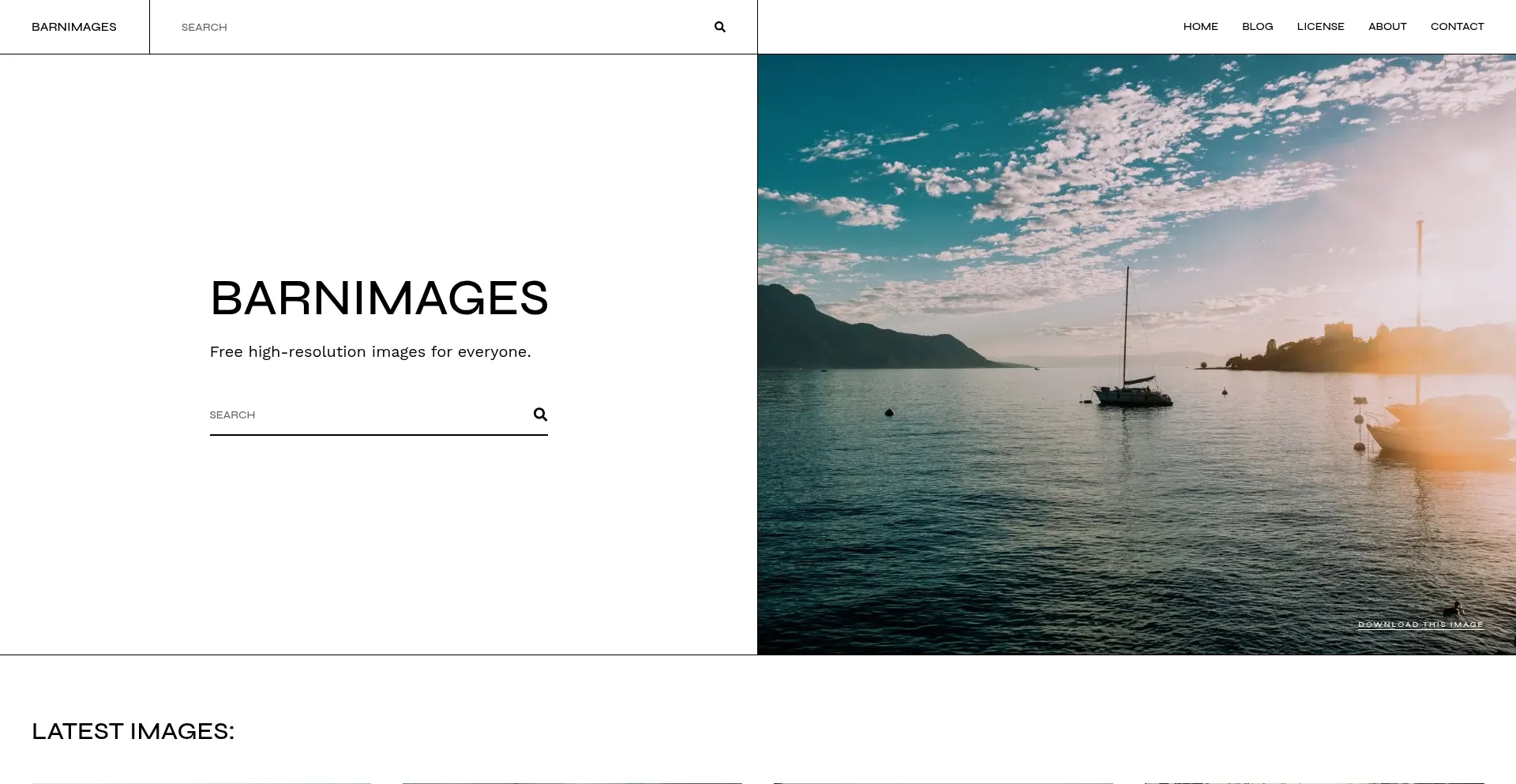
Task: Click the BARNIMAGES logo in header
Action: [74, 27]
